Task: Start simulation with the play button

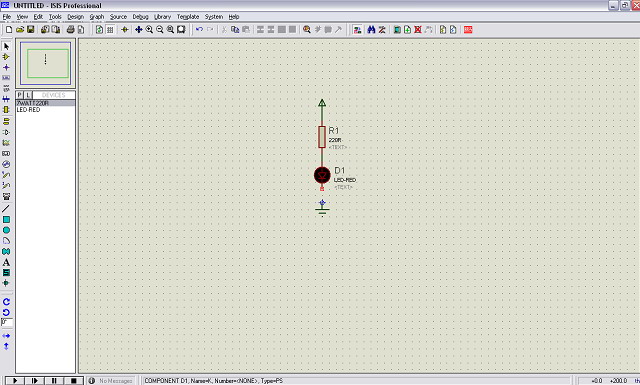Action: 15,381
